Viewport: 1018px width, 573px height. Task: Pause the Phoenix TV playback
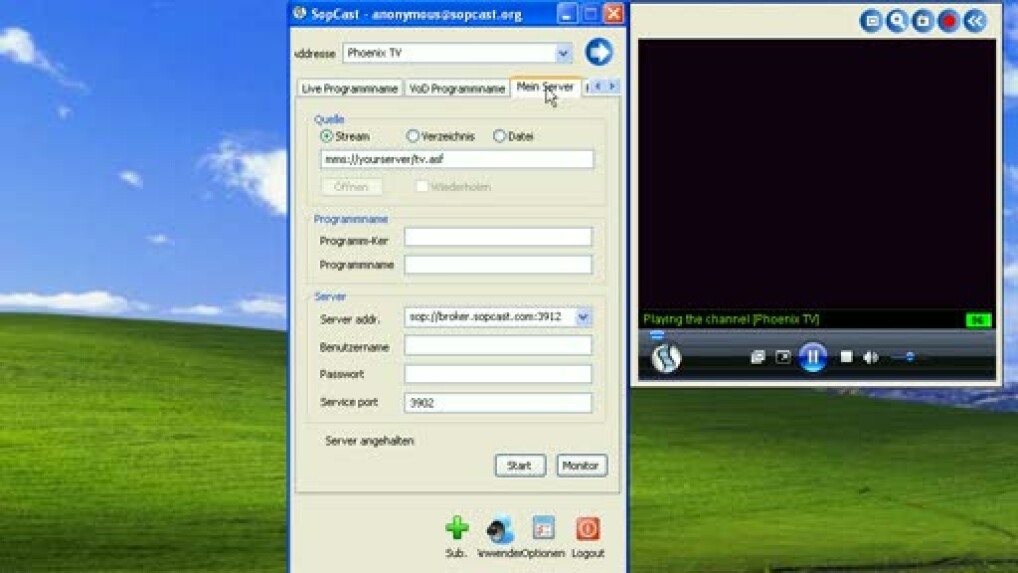[x=812, y=357]
